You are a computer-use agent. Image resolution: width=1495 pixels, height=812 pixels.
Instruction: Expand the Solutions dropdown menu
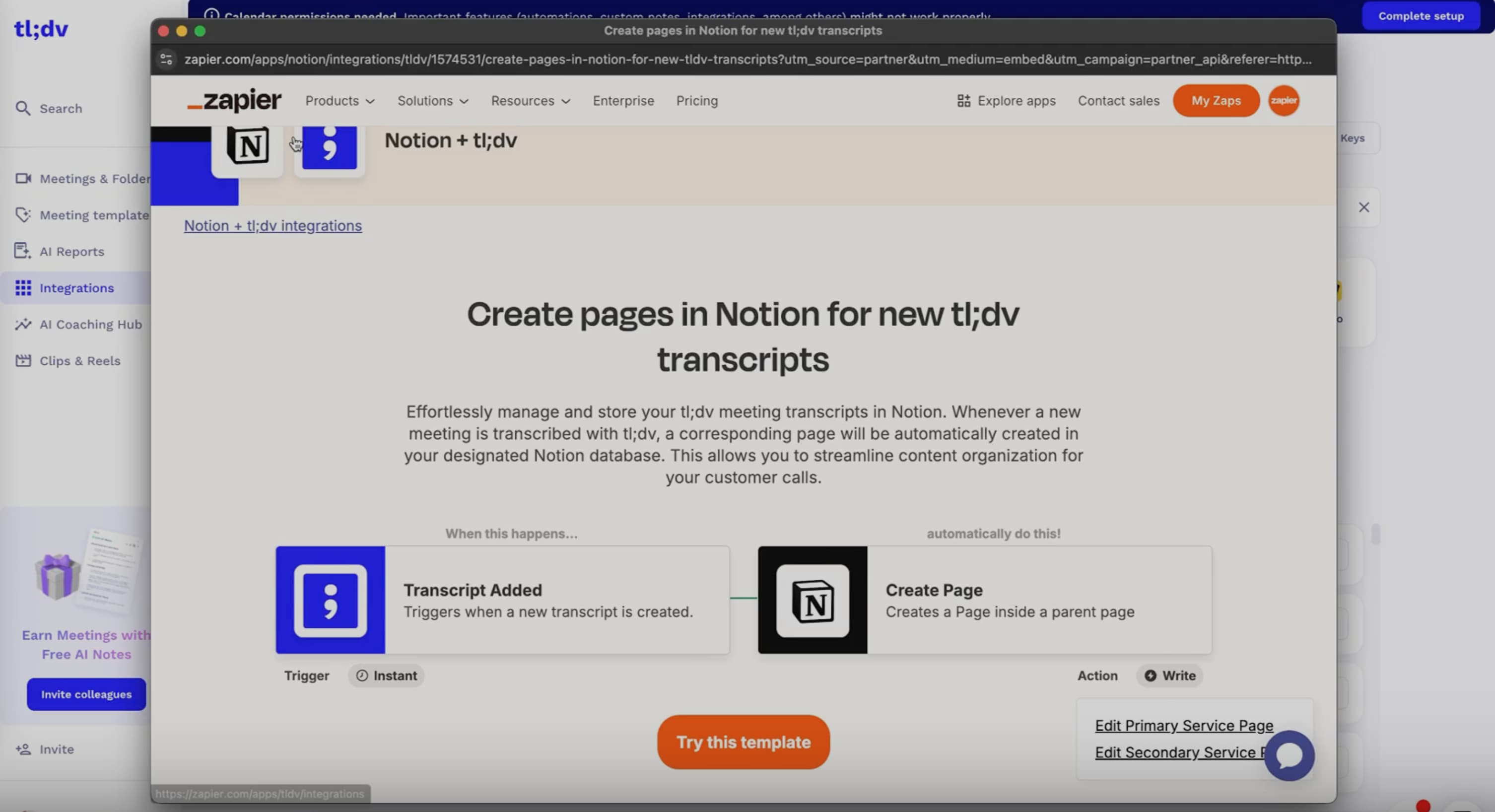tap(432, 101)
